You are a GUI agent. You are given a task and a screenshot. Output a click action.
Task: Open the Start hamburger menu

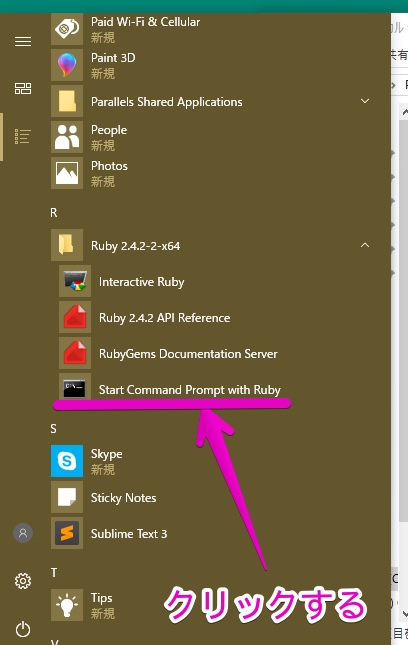point(23,42)
